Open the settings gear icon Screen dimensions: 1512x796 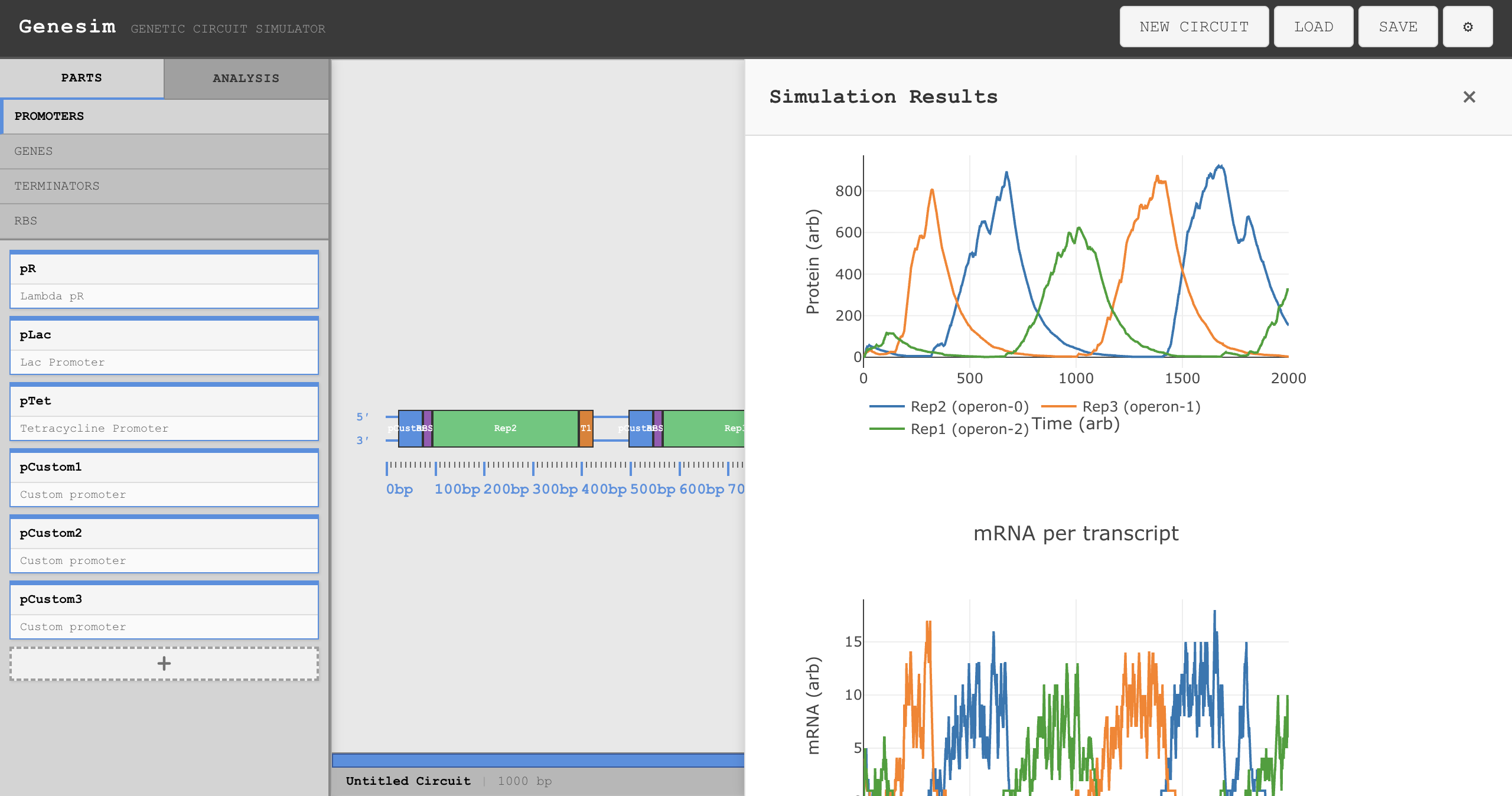coord(1468,27)
